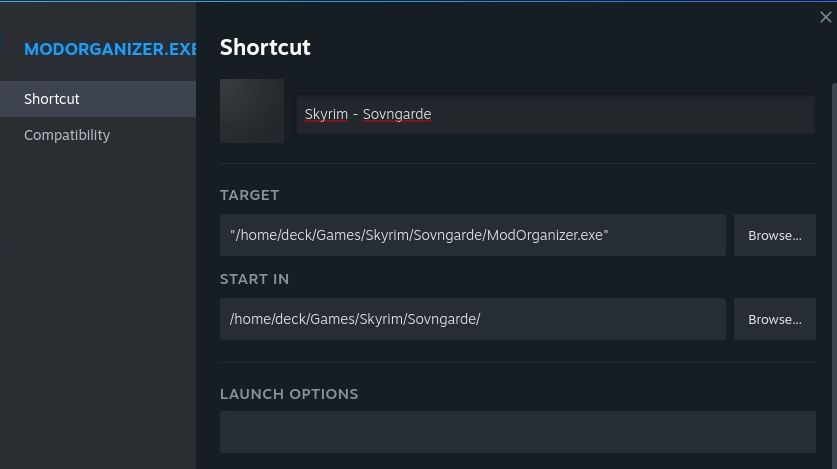
Task: Browse for the Start In folder
Action: (x=775, y=319)
